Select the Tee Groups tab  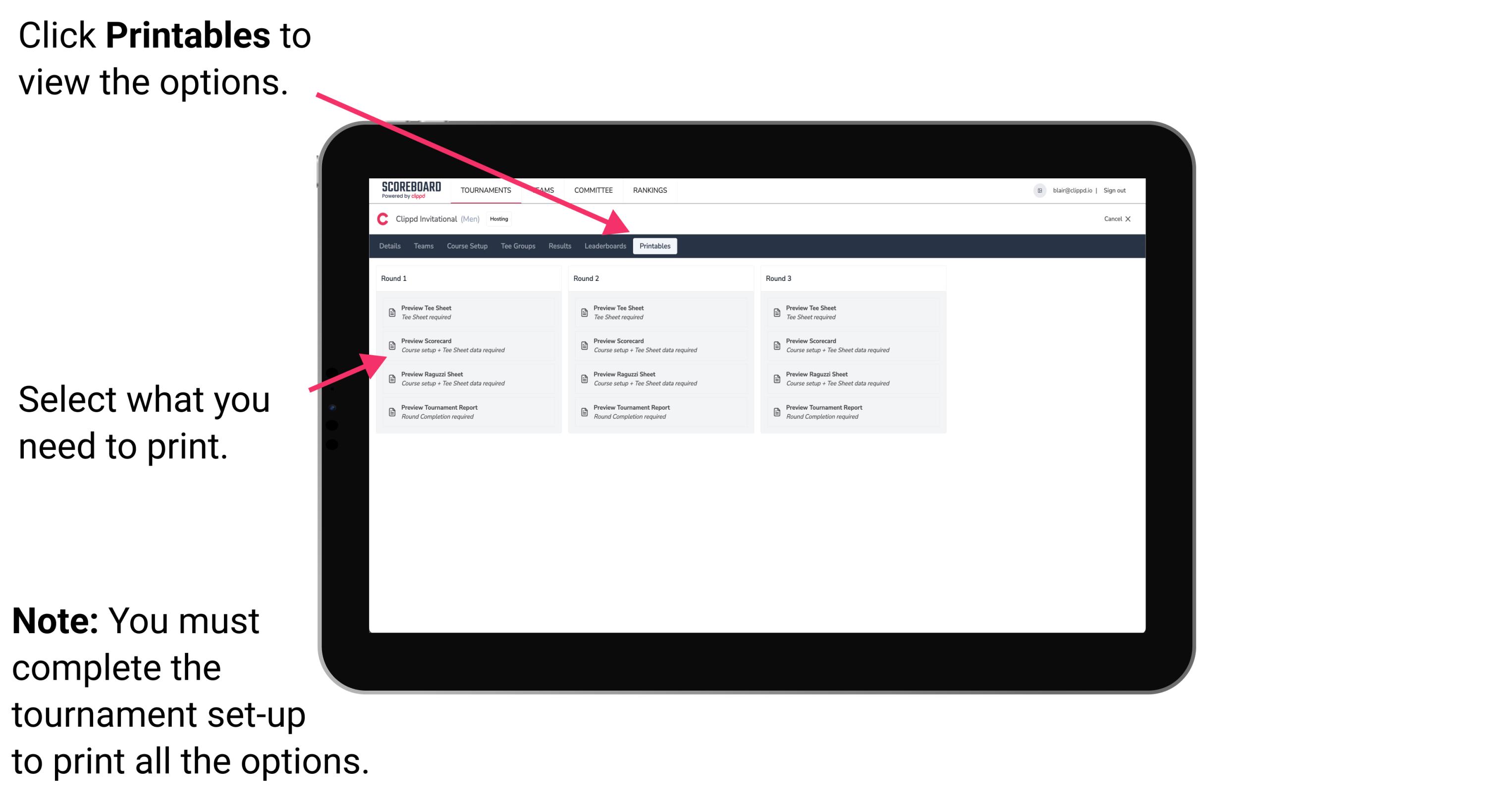[x=518, y=246]
